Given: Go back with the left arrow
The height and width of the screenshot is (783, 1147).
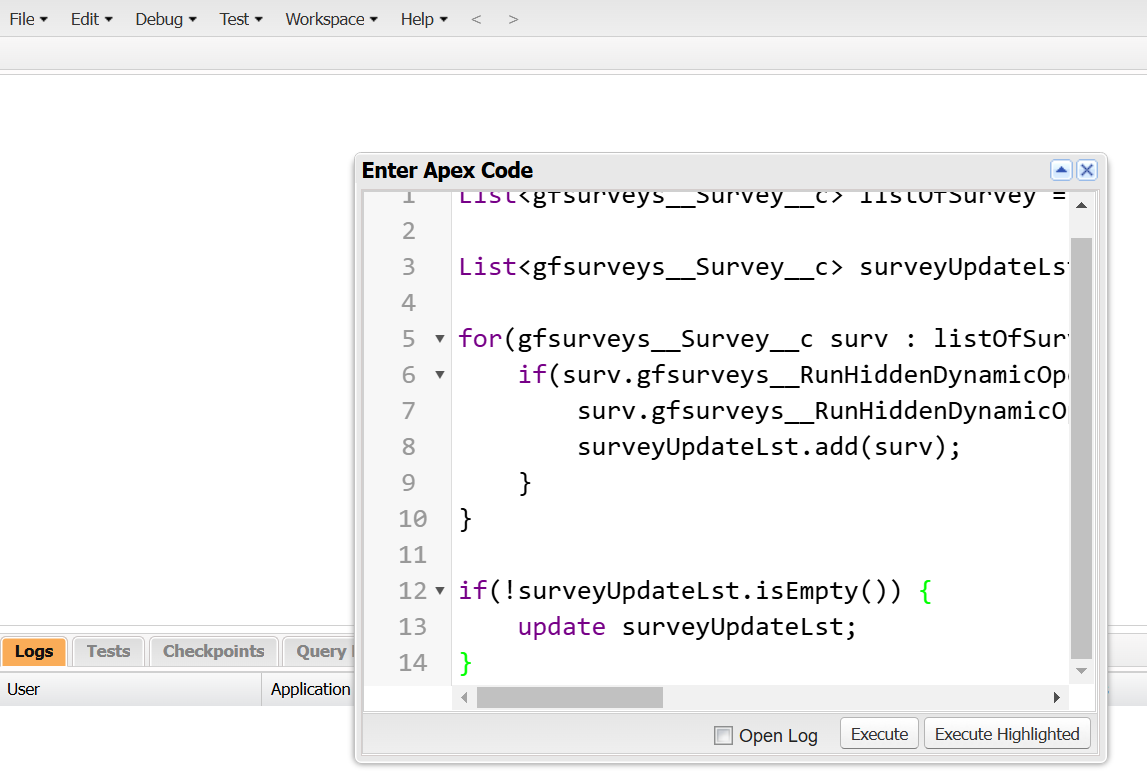Looking at the screenshot, I should point(476,19).
